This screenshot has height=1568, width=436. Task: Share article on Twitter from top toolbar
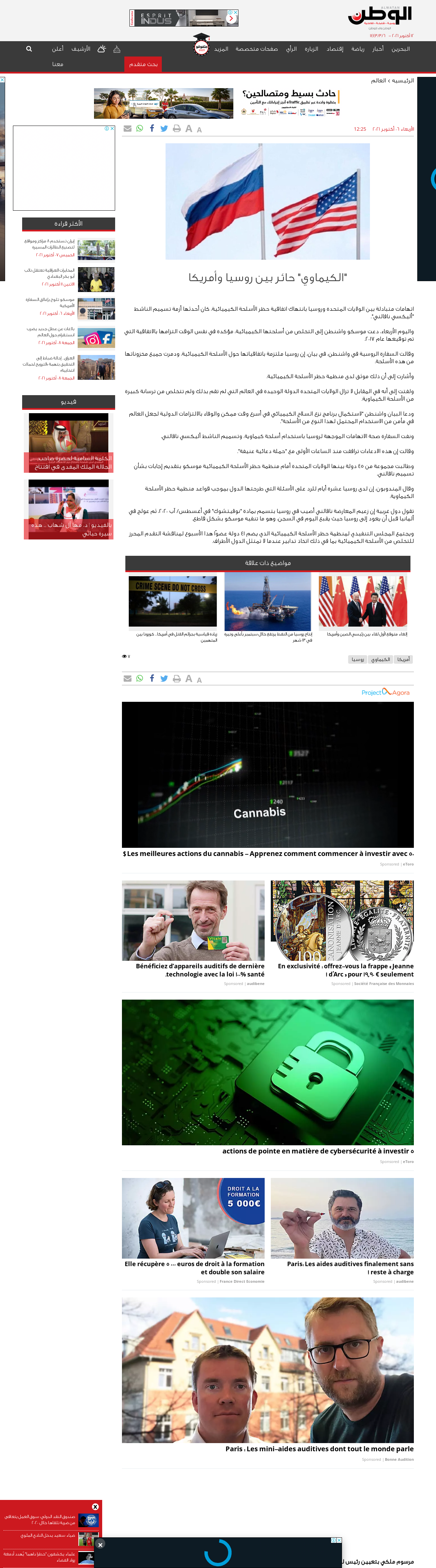[164, 128]
